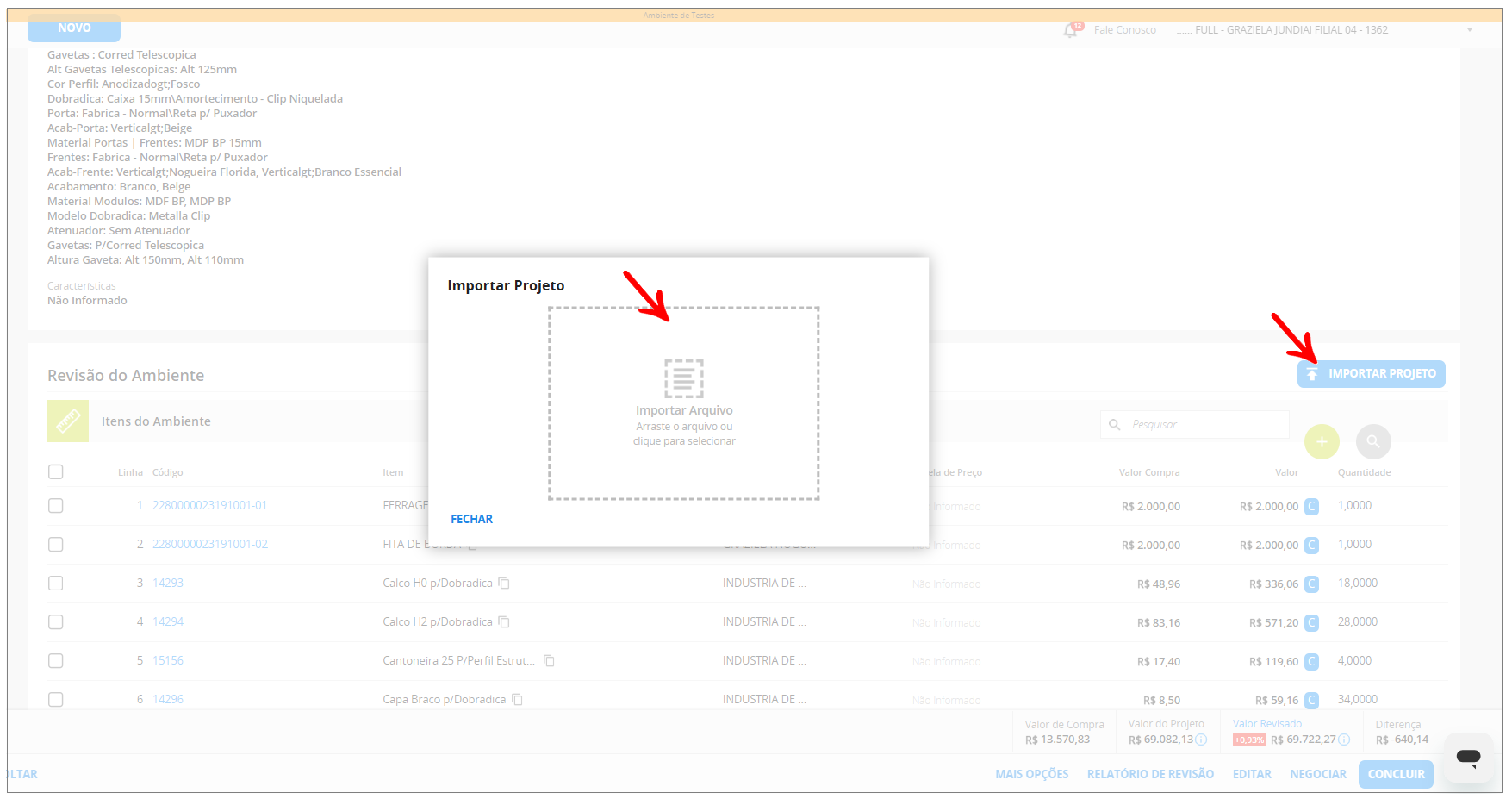Click the C badge beside R$ 336,06
The height and width of the screenshot is (799, 1512).
tap(1311, 584)
